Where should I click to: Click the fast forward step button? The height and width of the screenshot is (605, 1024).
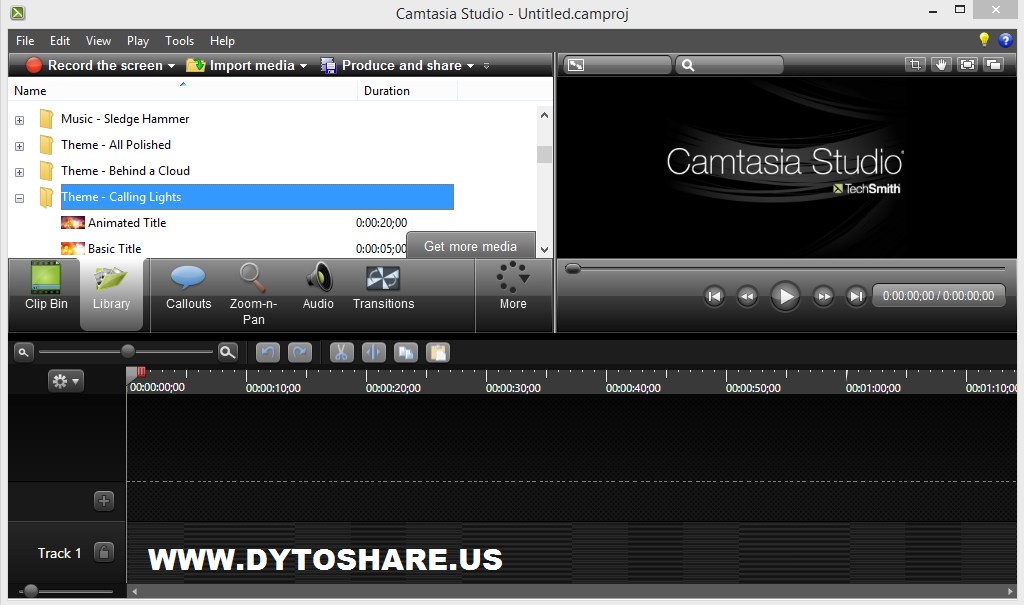(824, 296)
